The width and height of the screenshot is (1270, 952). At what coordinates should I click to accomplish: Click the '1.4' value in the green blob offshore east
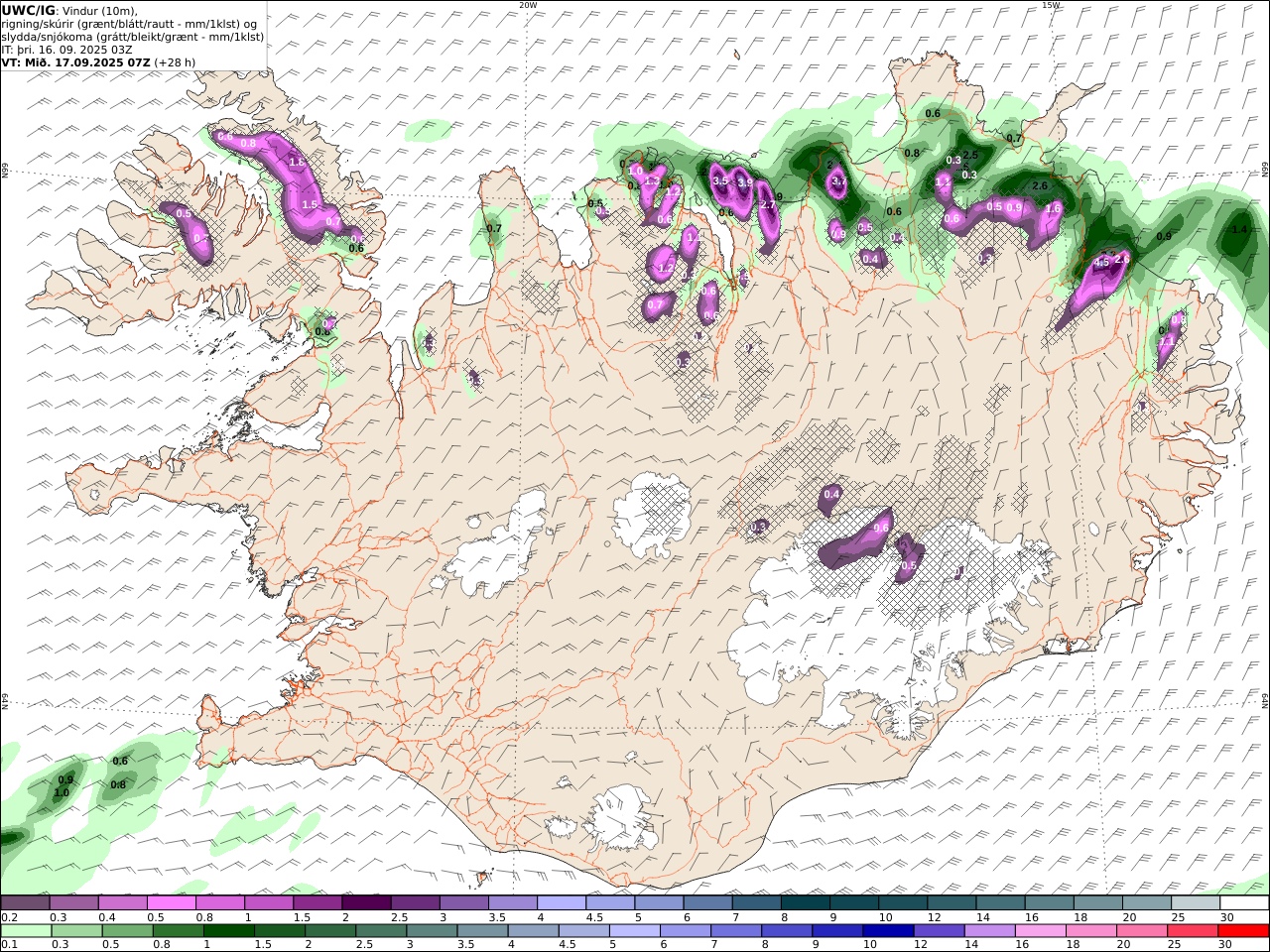(1238, 229)
